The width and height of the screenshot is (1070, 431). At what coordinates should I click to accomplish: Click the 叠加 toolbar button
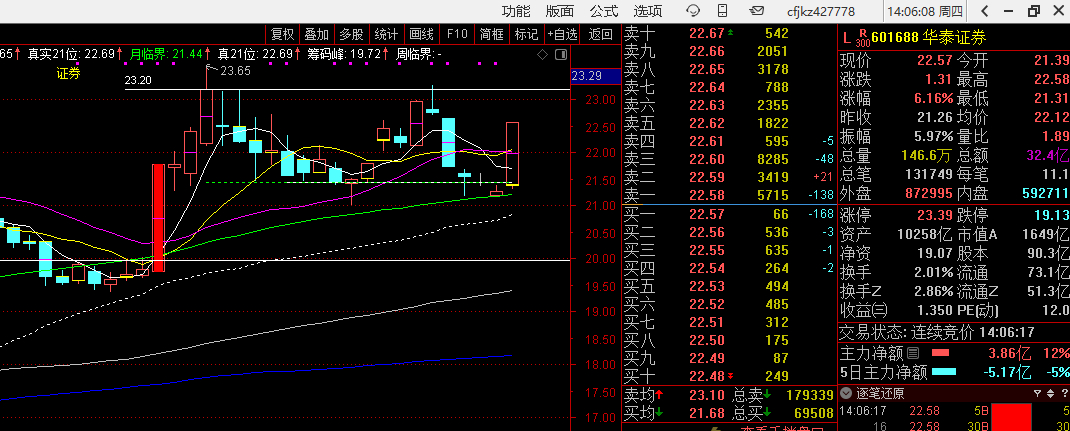317,34
